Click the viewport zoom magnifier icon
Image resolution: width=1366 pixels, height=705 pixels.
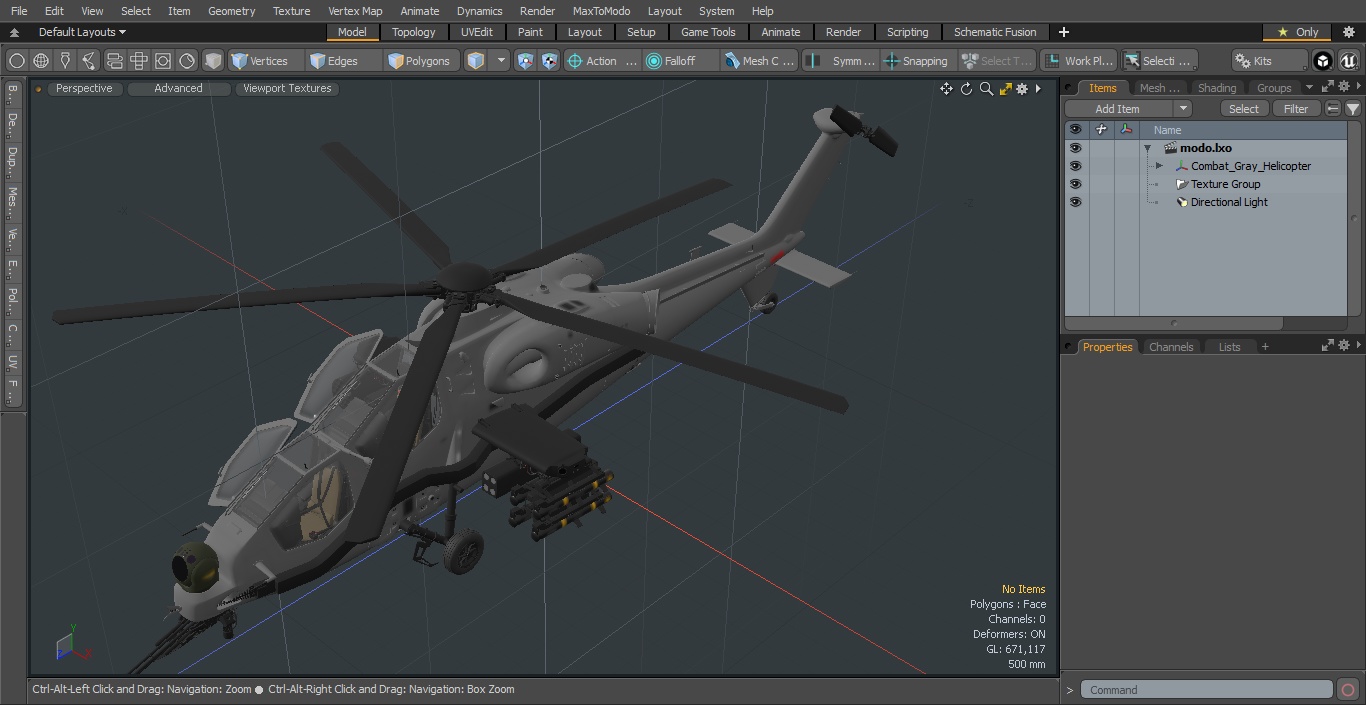click(x=986, y=89)
